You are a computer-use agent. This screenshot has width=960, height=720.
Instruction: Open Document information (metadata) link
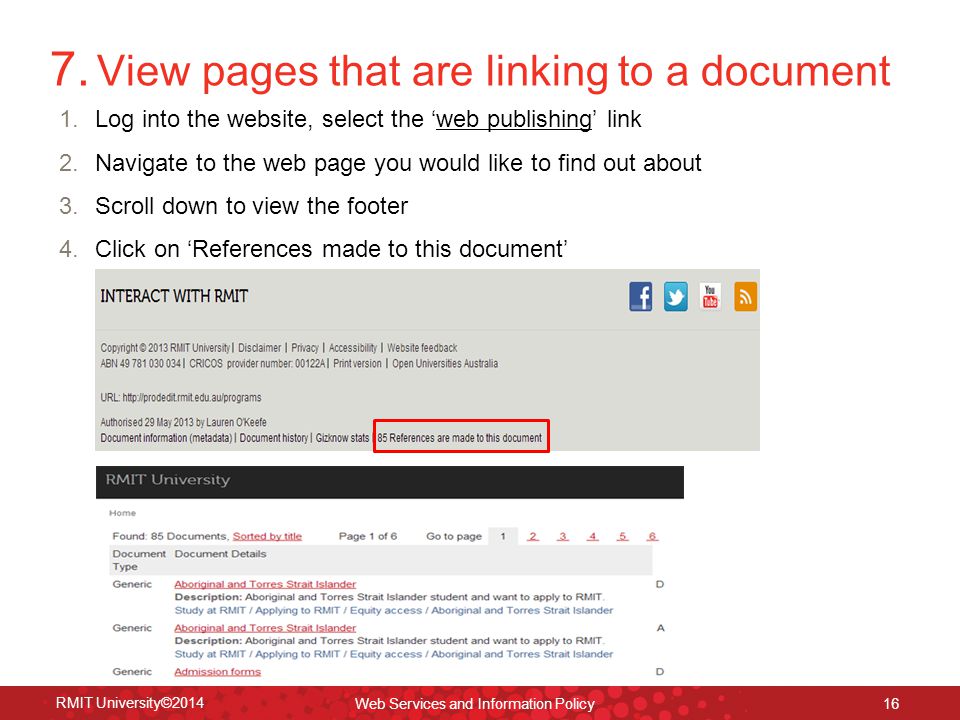coord(167,438)
